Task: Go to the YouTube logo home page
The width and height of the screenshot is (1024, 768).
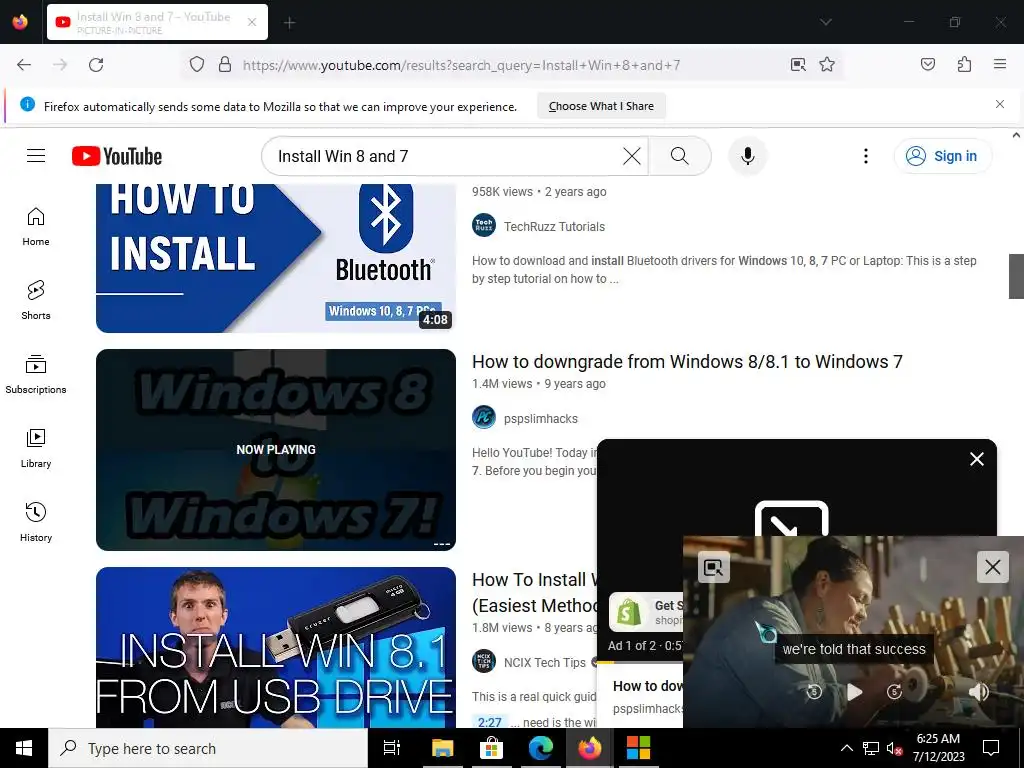Action: (x=117, y=156)
